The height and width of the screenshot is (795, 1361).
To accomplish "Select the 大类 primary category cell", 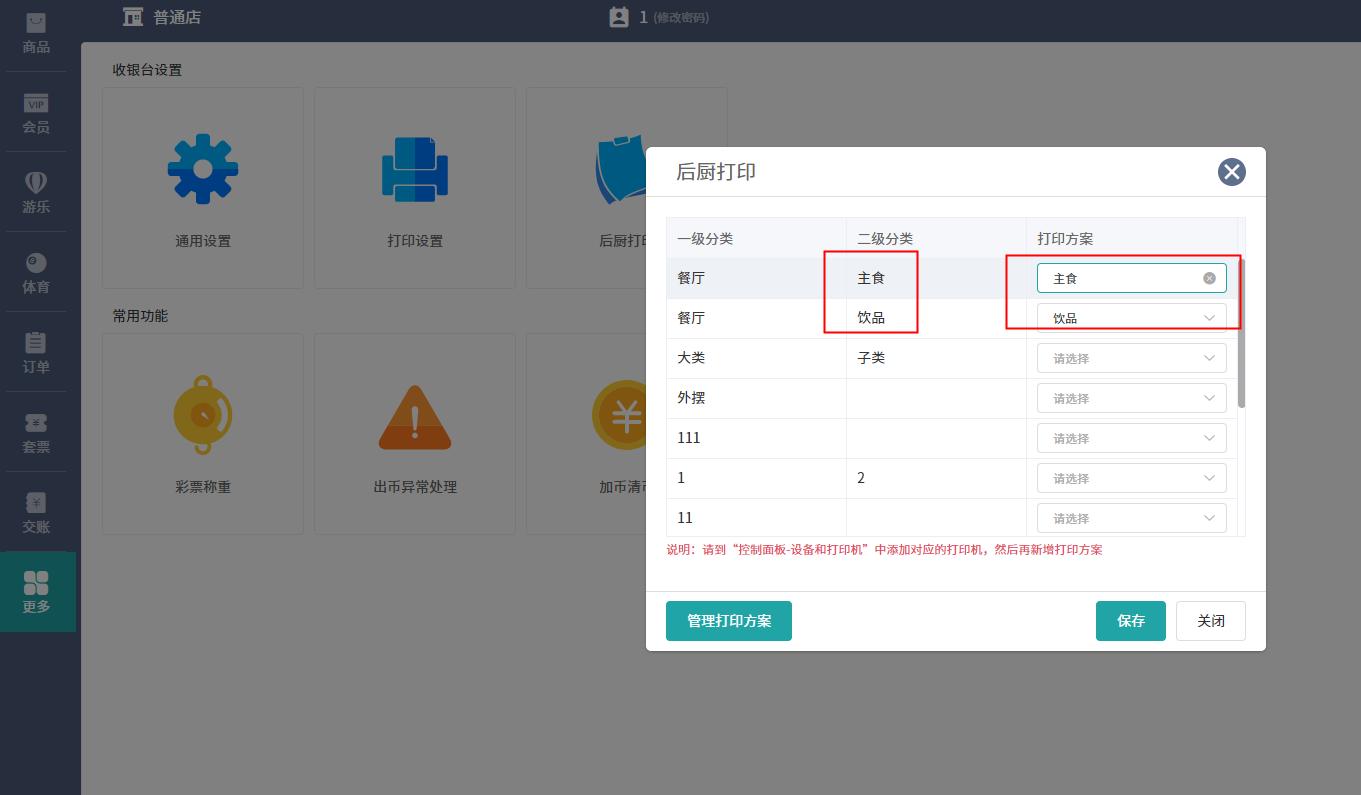I will click(x=757, y=358).
